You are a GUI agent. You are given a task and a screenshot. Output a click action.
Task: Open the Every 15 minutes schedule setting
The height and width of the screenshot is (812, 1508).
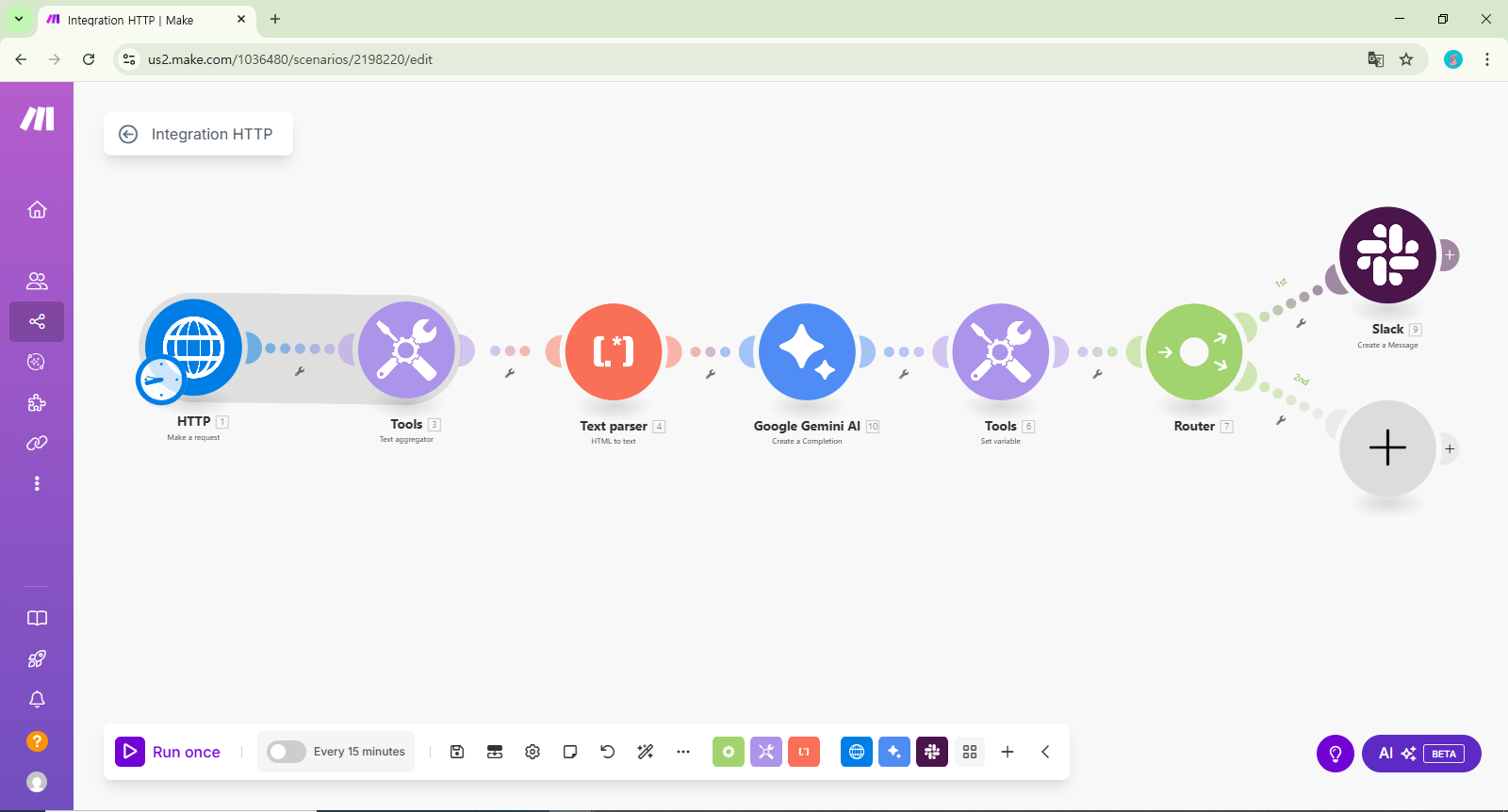(359, 752)
